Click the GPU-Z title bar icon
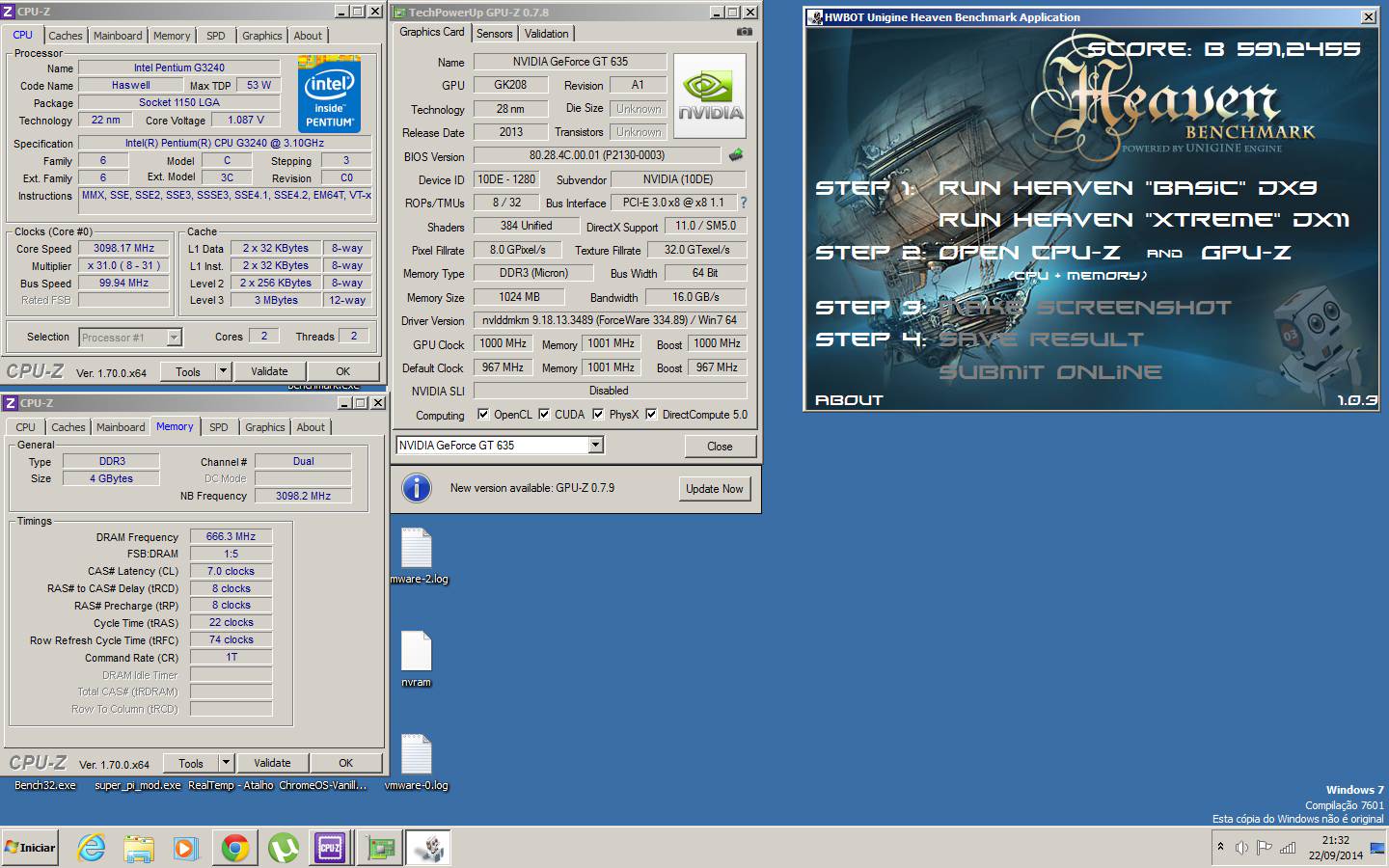 coord(399,13)
